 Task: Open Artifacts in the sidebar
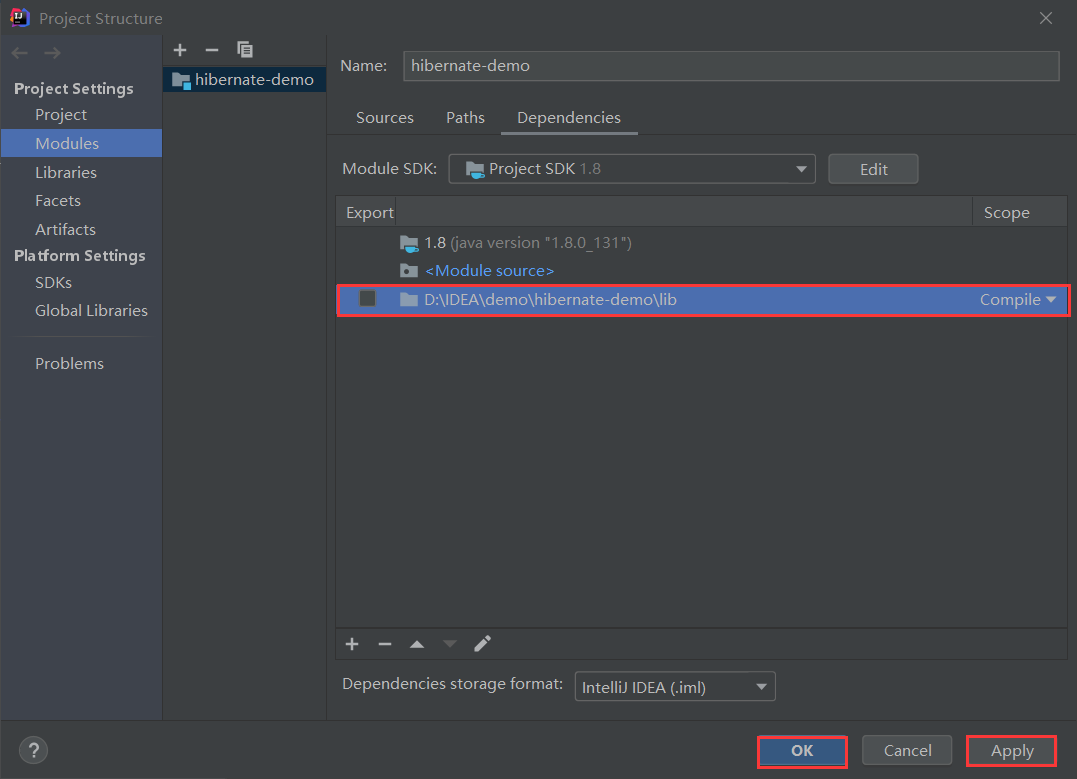[x=65, y=229]
